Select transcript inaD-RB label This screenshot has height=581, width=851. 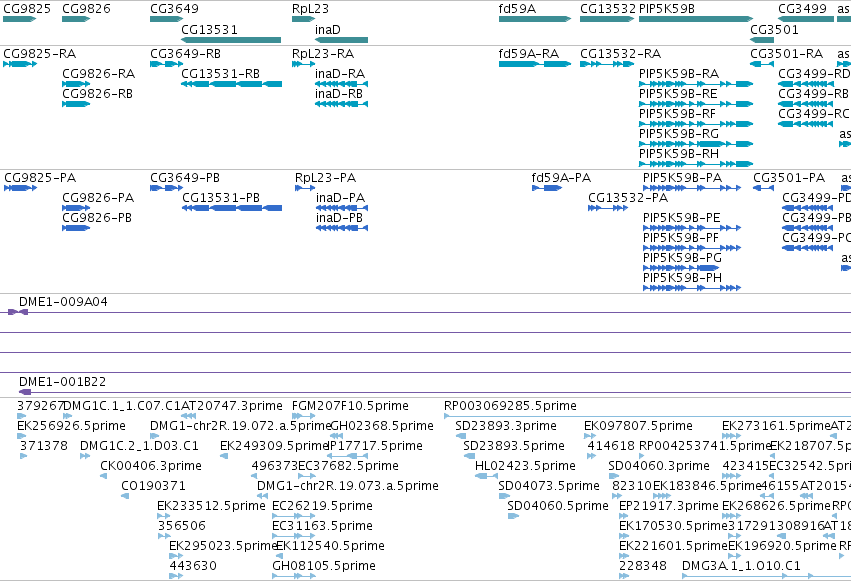click(x=339, y=94)
